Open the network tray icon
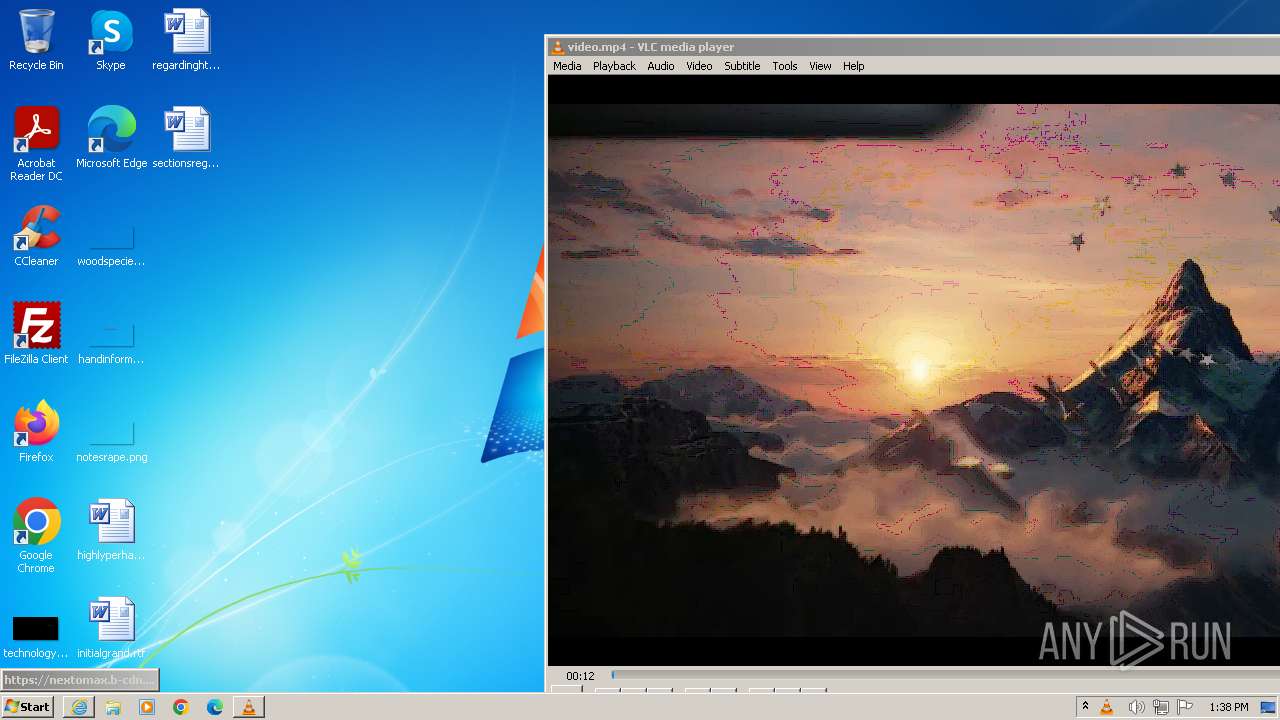1280x720 pixels. (1161, 707)
